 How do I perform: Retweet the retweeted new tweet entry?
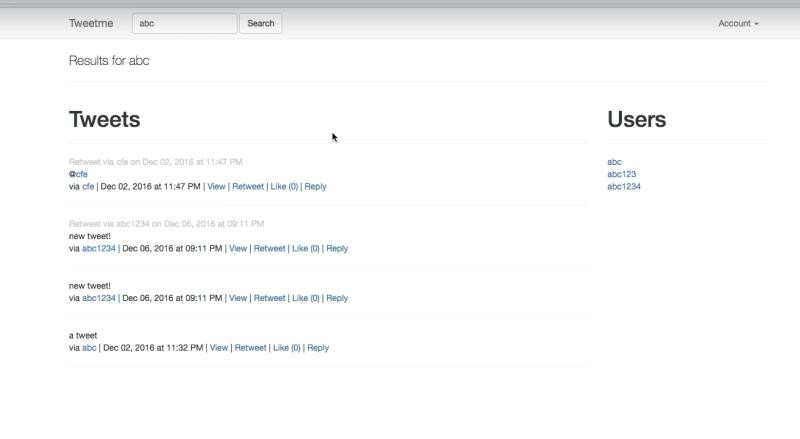[269, 248]
